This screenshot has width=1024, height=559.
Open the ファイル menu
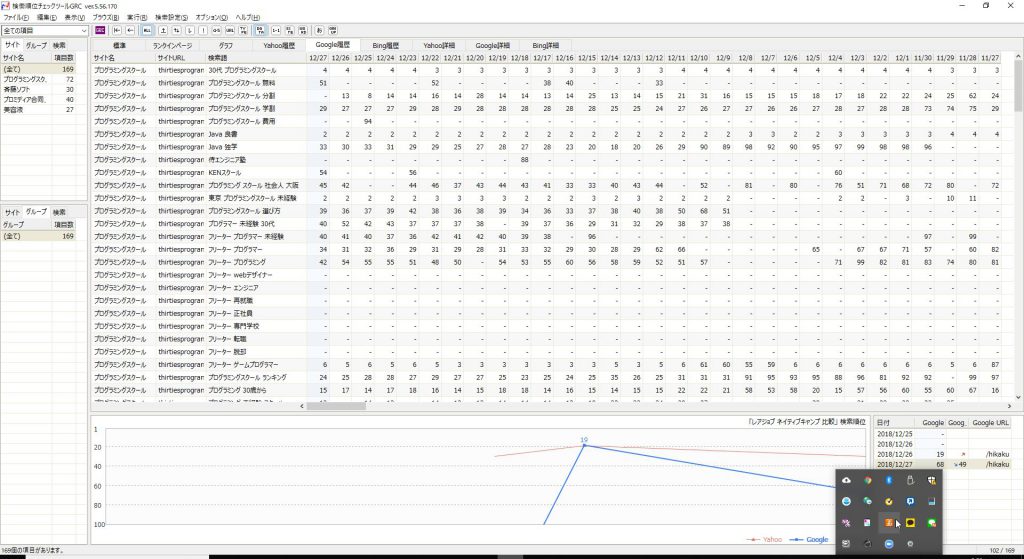tap(16, 18)
